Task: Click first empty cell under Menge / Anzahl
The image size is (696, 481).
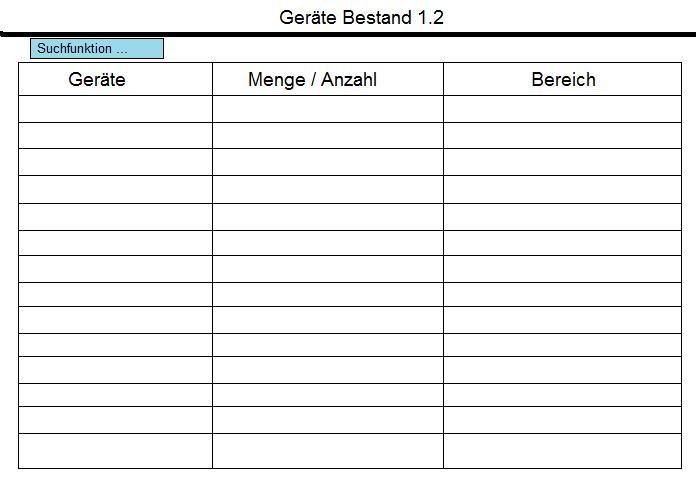Action: pyautogui.click(x=328, y=109)
